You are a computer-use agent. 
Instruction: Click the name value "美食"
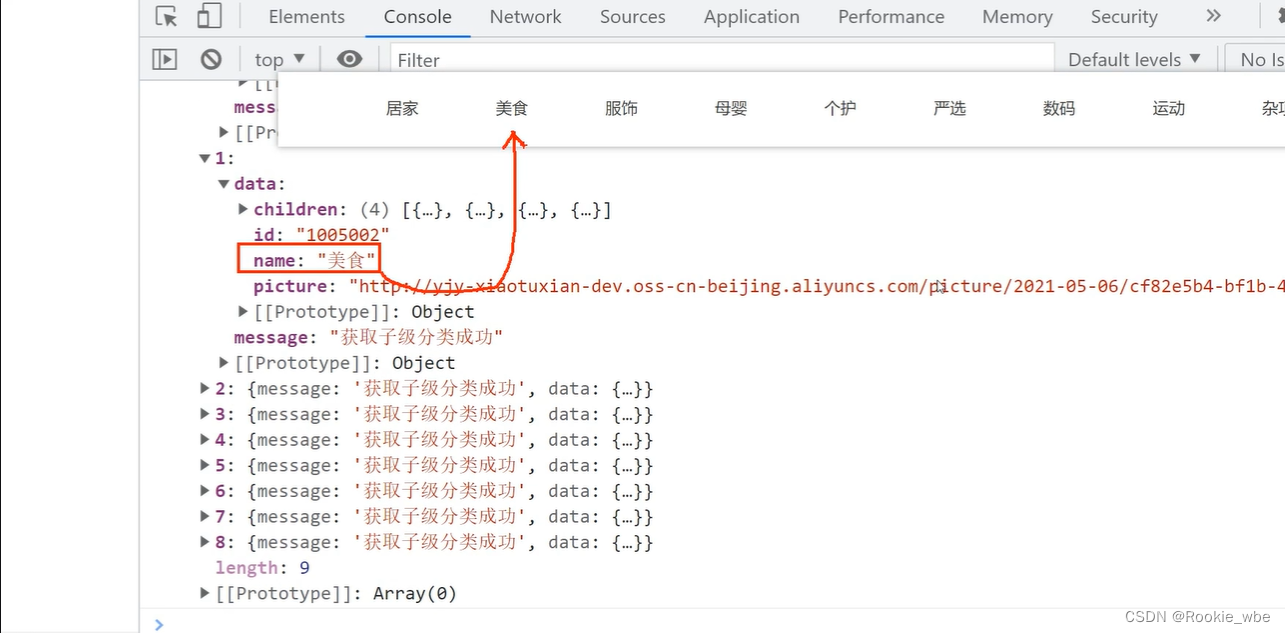point(347,261)
